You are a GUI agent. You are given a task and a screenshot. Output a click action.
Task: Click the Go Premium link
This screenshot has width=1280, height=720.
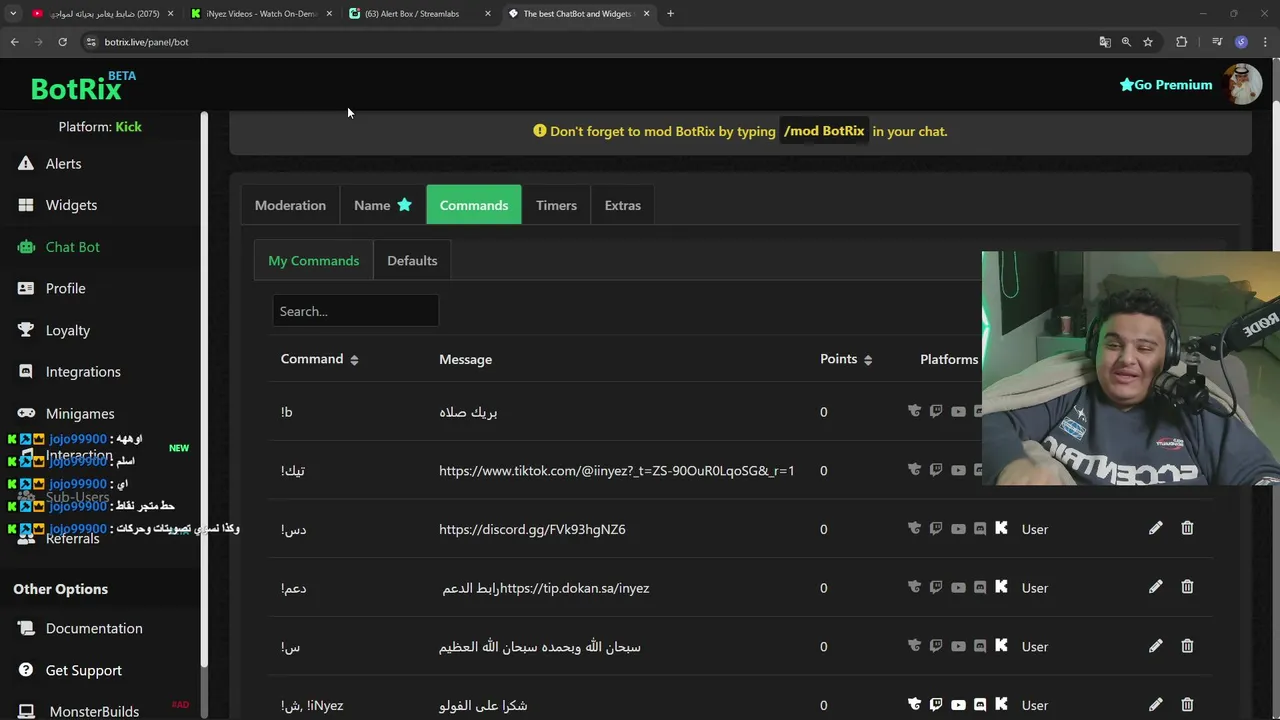click(1165, 85)
